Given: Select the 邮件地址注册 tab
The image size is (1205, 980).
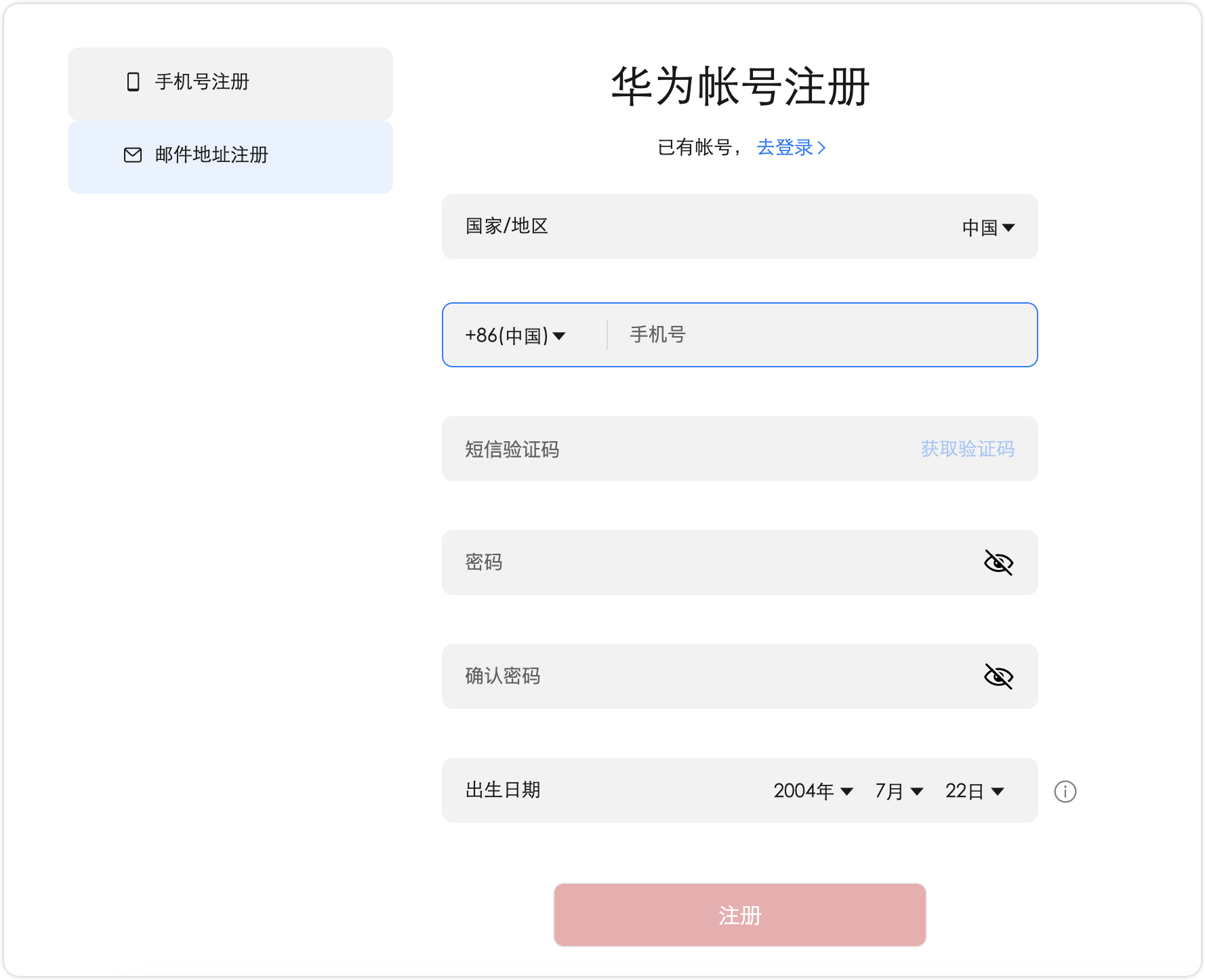Looking at the screenshot, I should coord(230,156).
